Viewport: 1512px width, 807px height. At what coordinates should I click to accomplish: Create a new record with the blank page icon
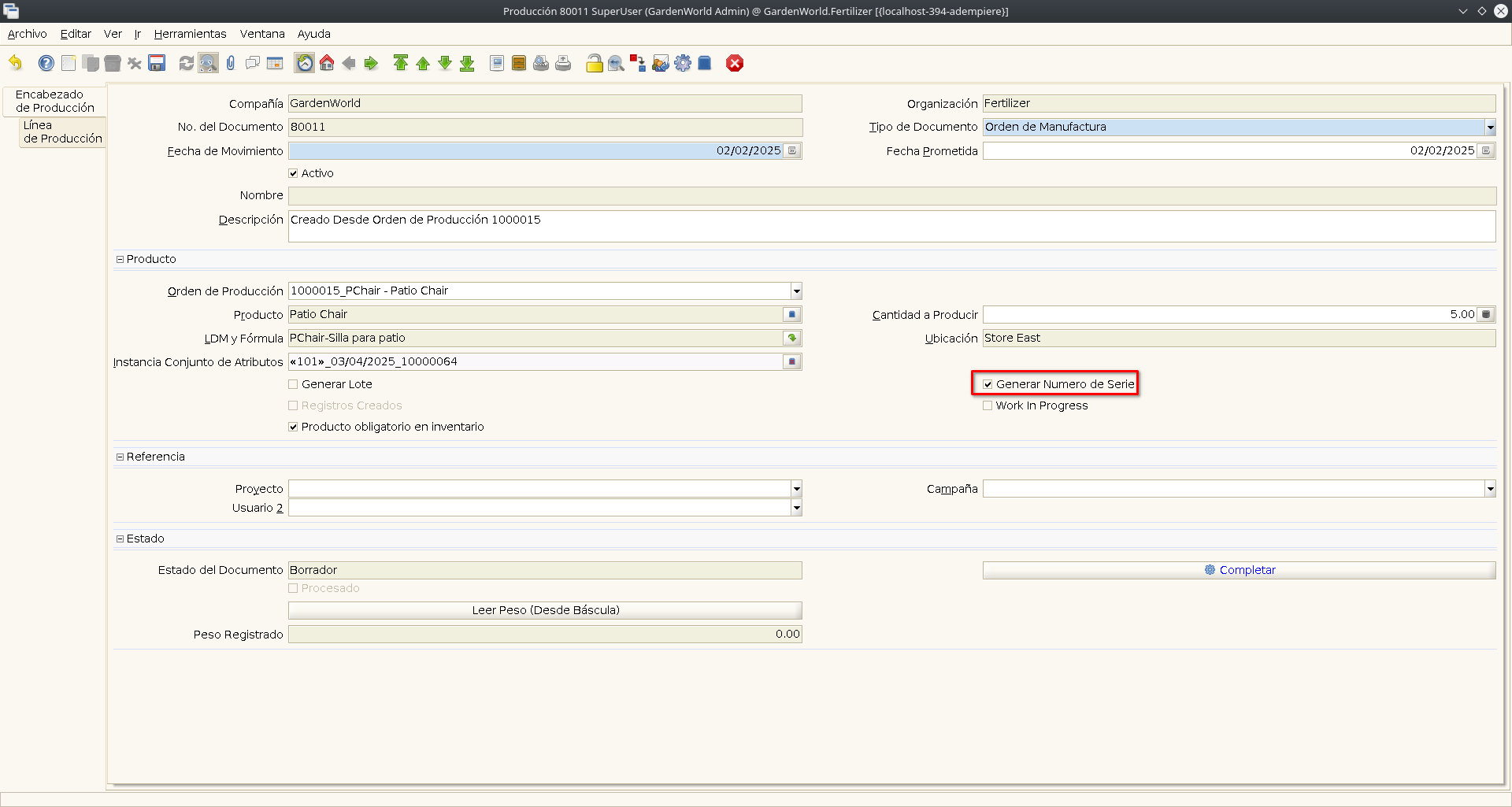(x=69, y=63)
